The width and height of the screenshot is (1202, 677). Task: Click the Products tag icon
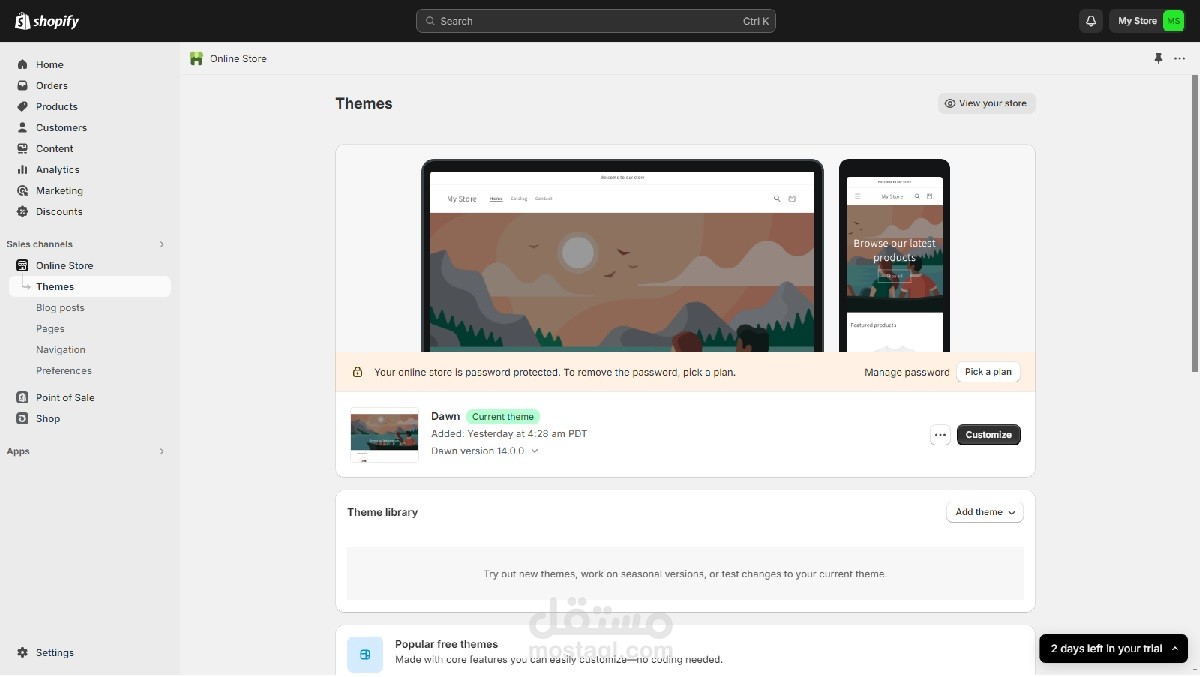pos(23,107)
